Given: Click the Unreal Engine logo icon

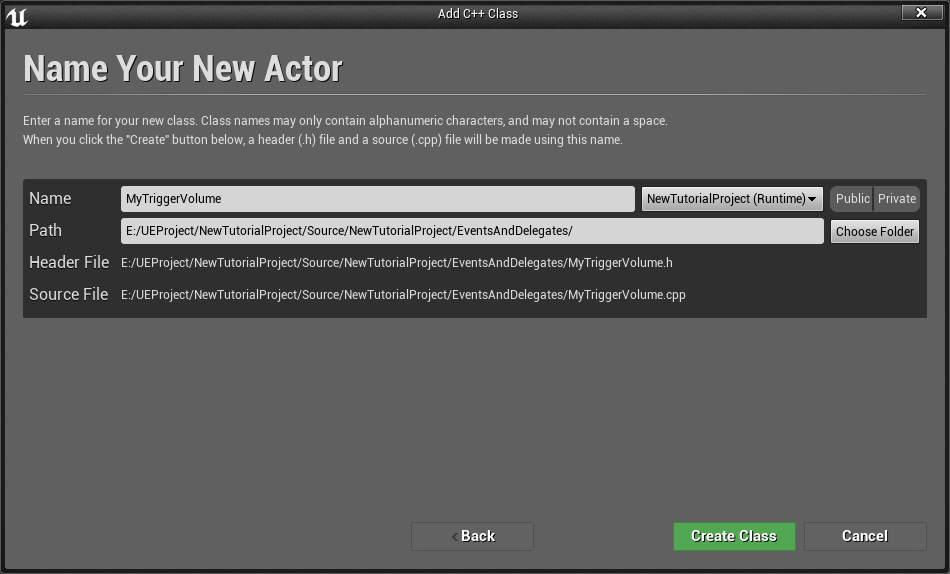Looking at the screenshot, I should click(16, 17).
